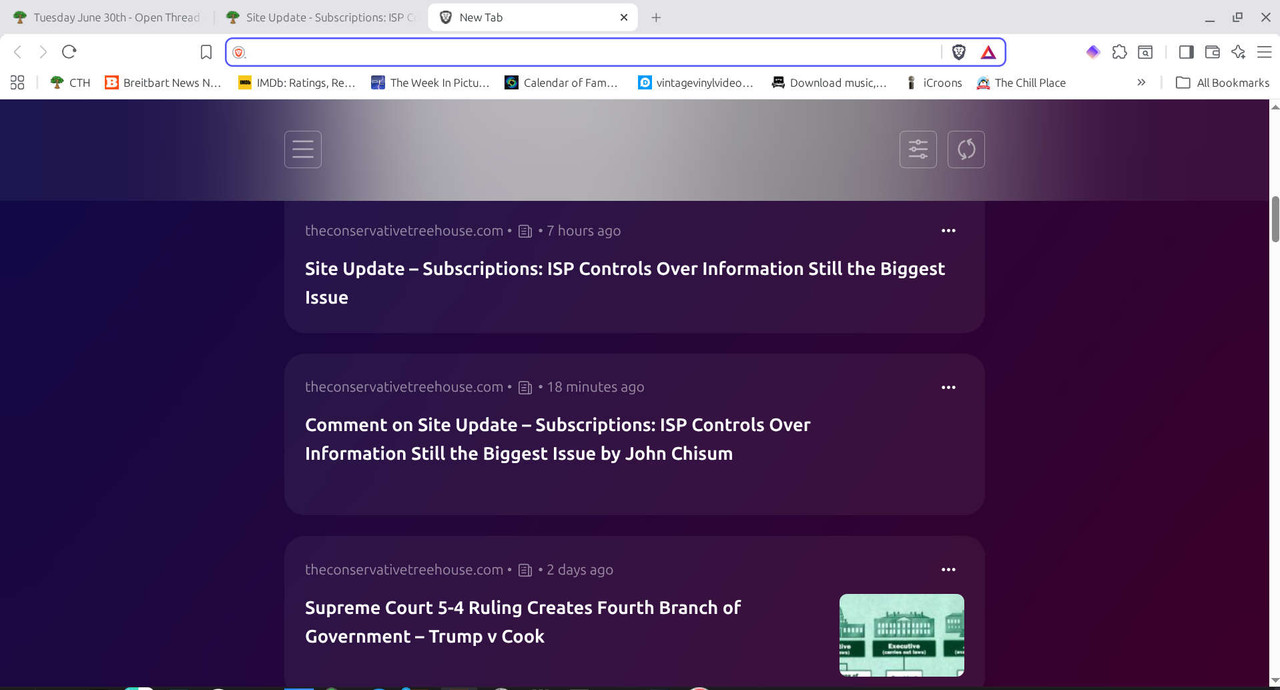Open the tab search icon
This screenshot has height=690, width=1280.
point(1145,52)
